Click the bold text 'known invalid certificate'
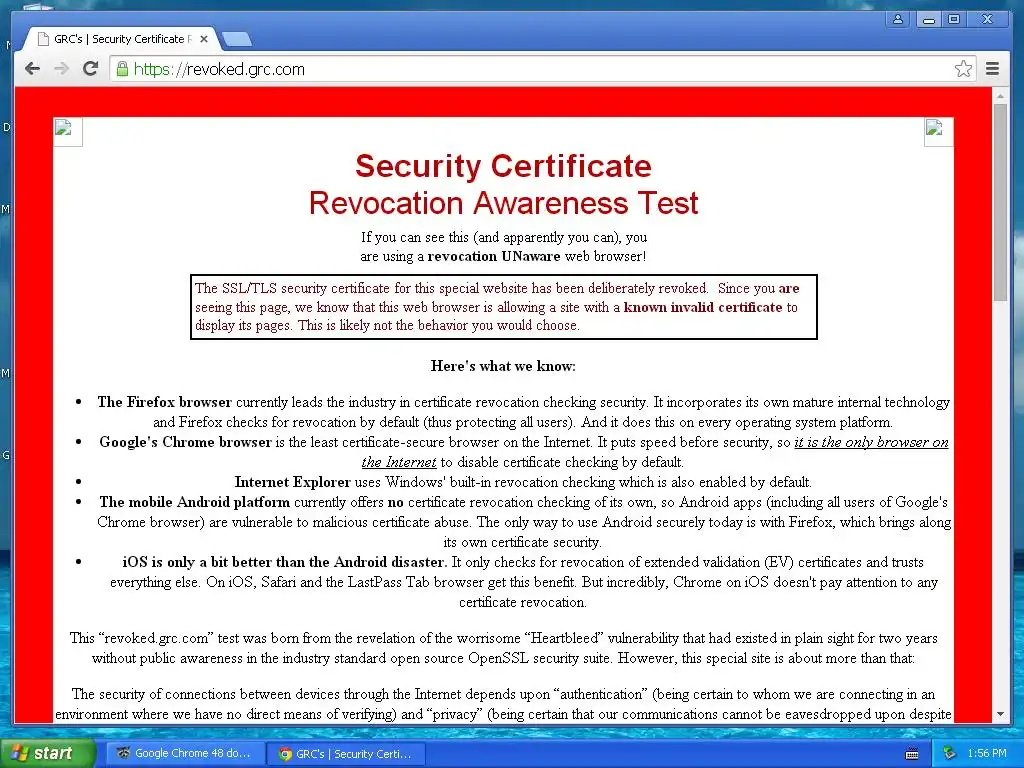Screen dimensions: 1024x768 (703, 307)
